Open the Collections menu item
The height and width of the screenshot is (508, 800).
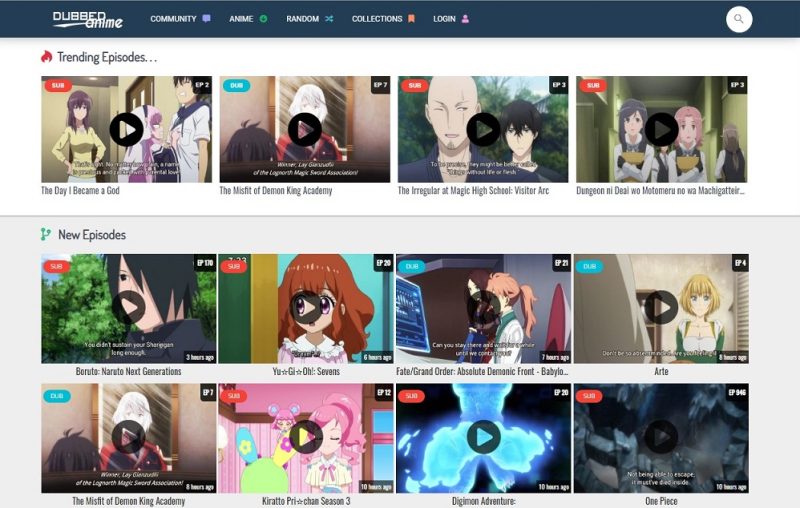click(377, 19)
